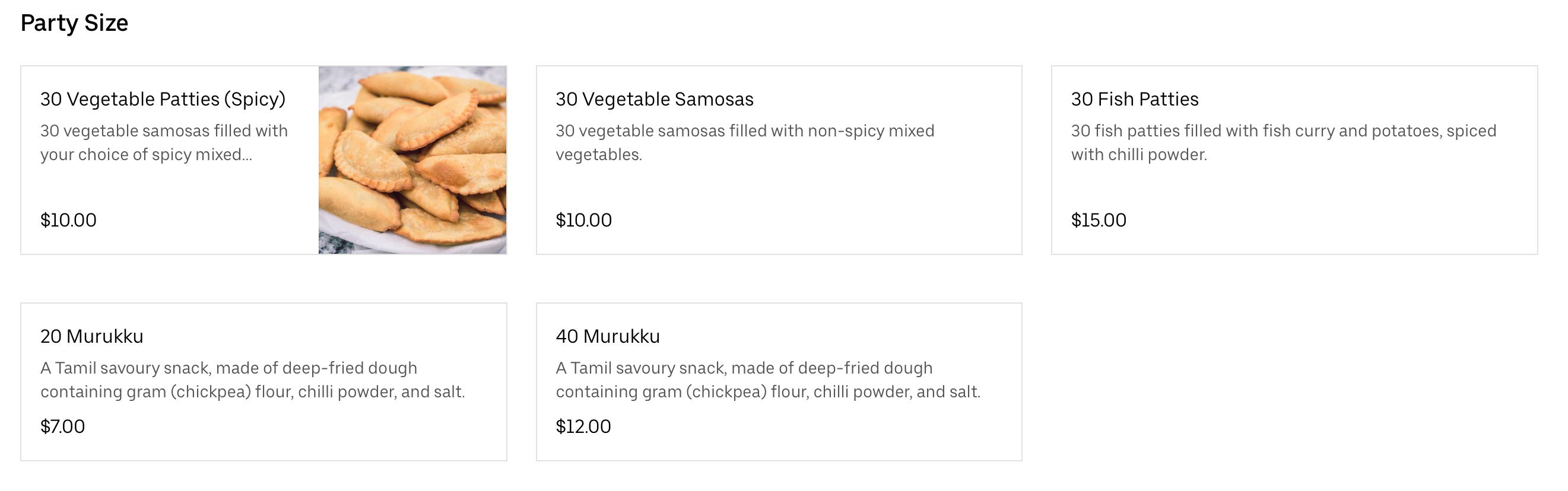
Task: Click the 20 Murukku Tamil snack description
Action: pyautogui.click(x=253, y=380)
